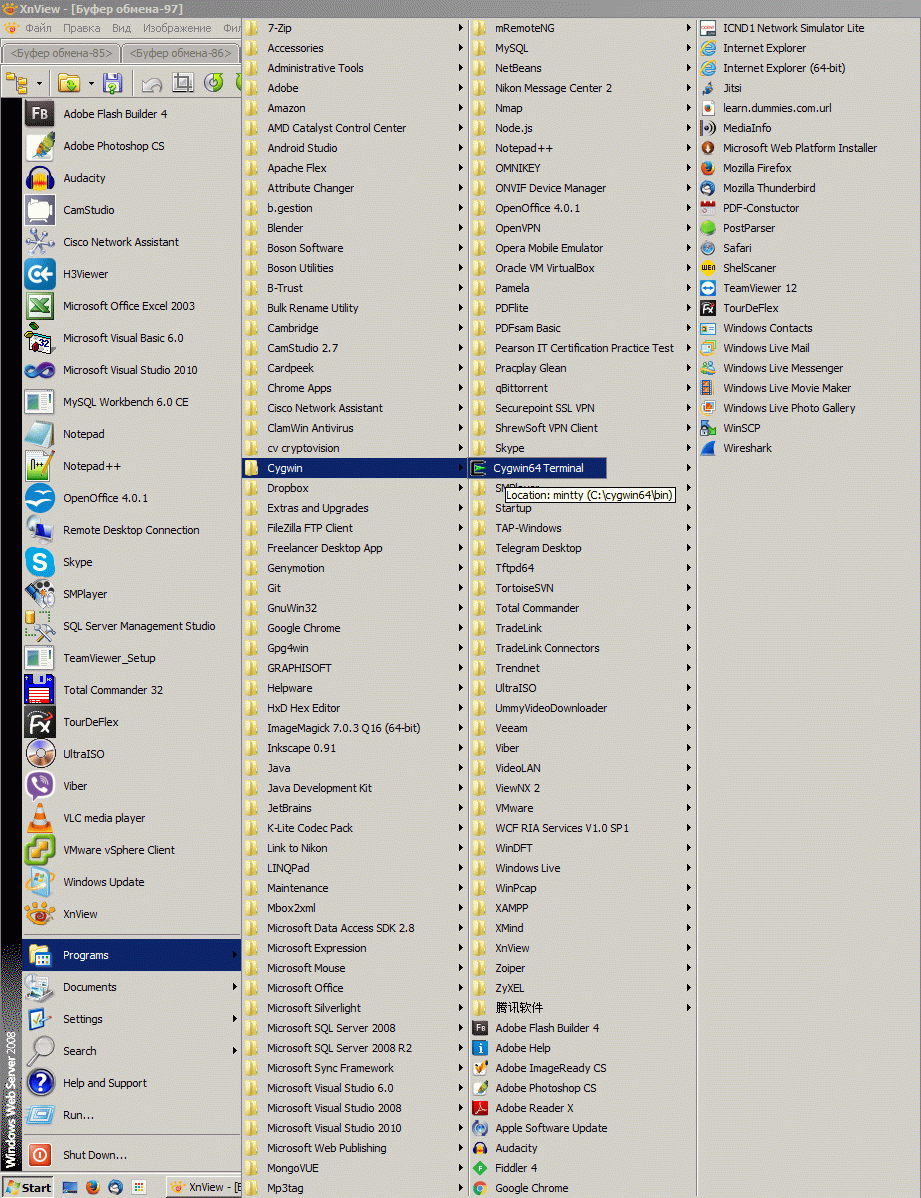The height and width of the screenshot is (1198, 921).
Task: Click XnView taskbar button
Action: tap(204, 1187)
